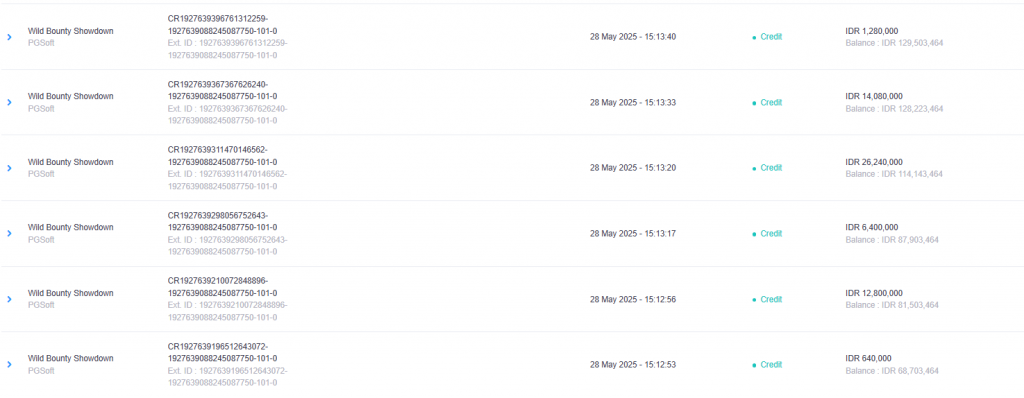
Task: Click the Ext. ID text starting 1927639196512643072
Action: pyautogui.click(x=227, y=376)
